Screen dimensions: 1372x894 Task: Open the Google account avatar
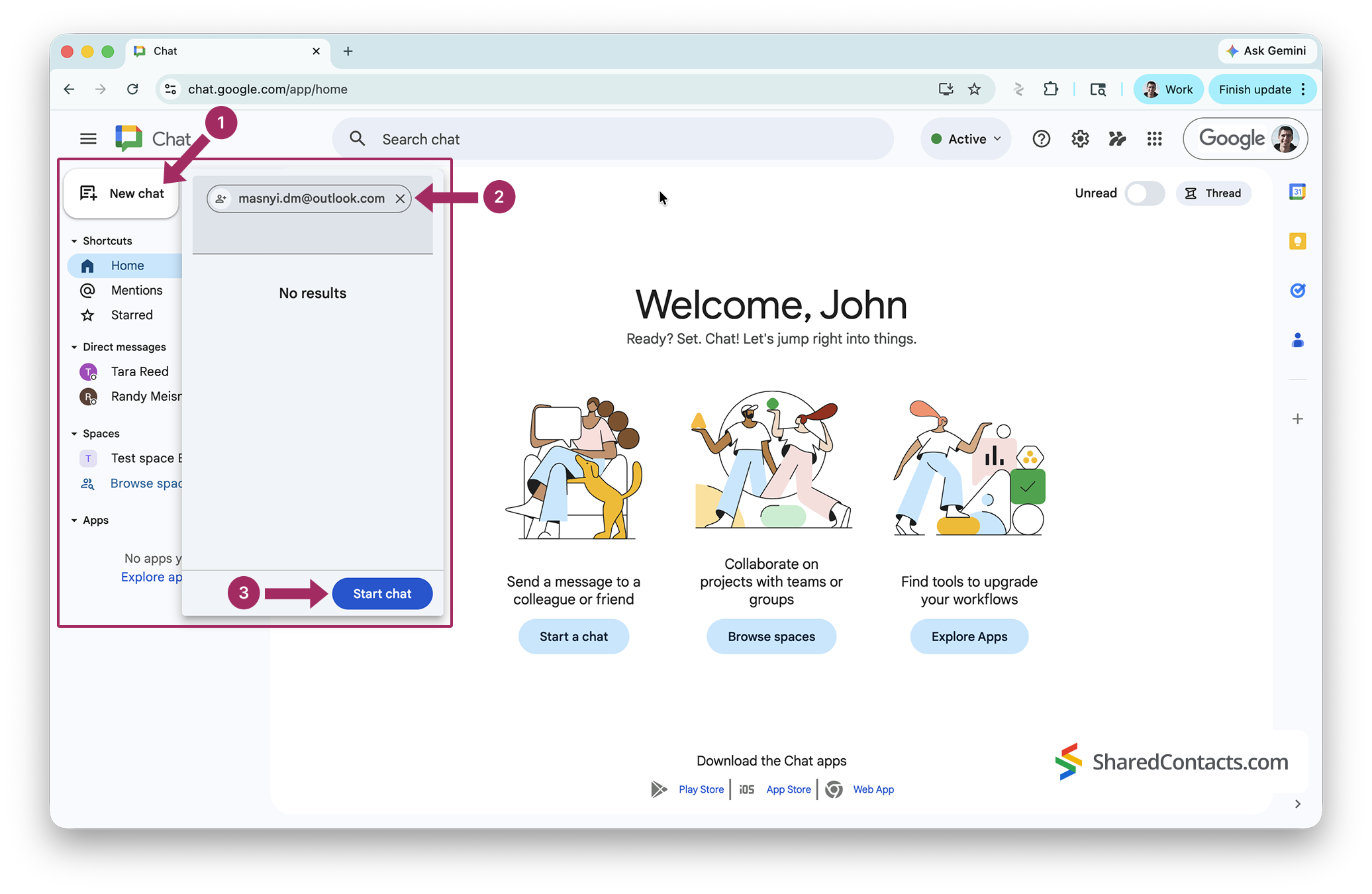(1285, 139)
